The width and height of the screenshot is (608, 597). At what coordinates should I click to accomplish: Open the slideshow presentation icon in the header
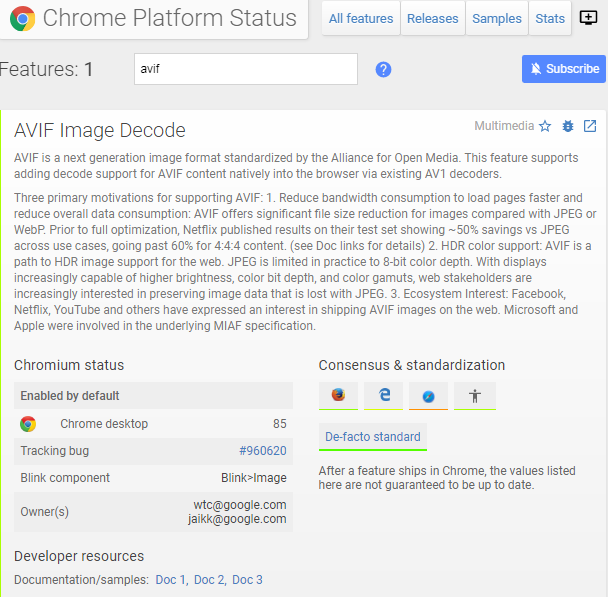[x=588, y=17]
